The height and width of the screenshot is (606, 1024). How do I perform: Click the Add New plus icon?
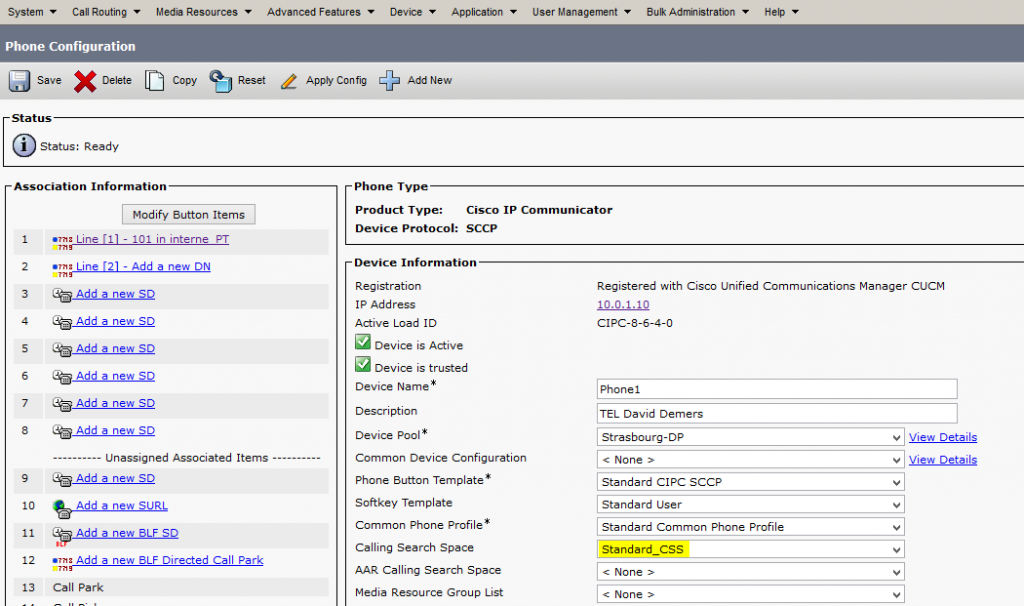click(390, 81)
